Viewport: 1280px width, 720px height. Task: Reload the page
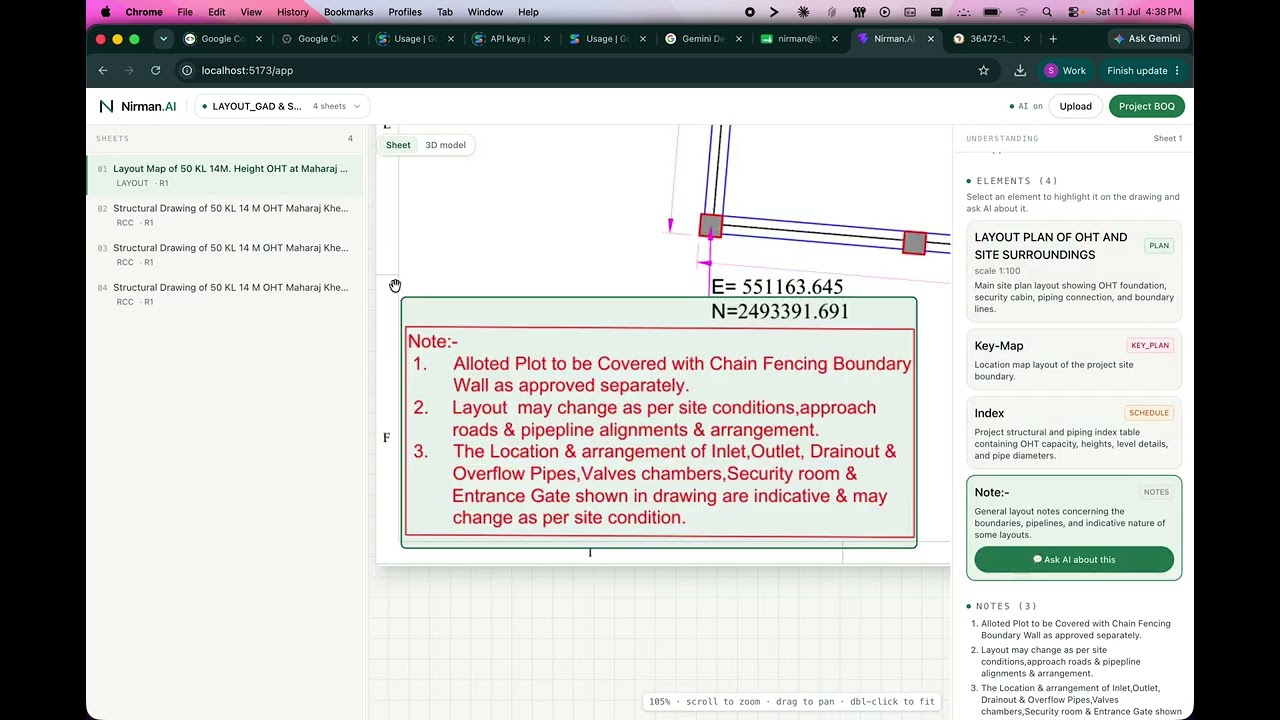(155, 71)
